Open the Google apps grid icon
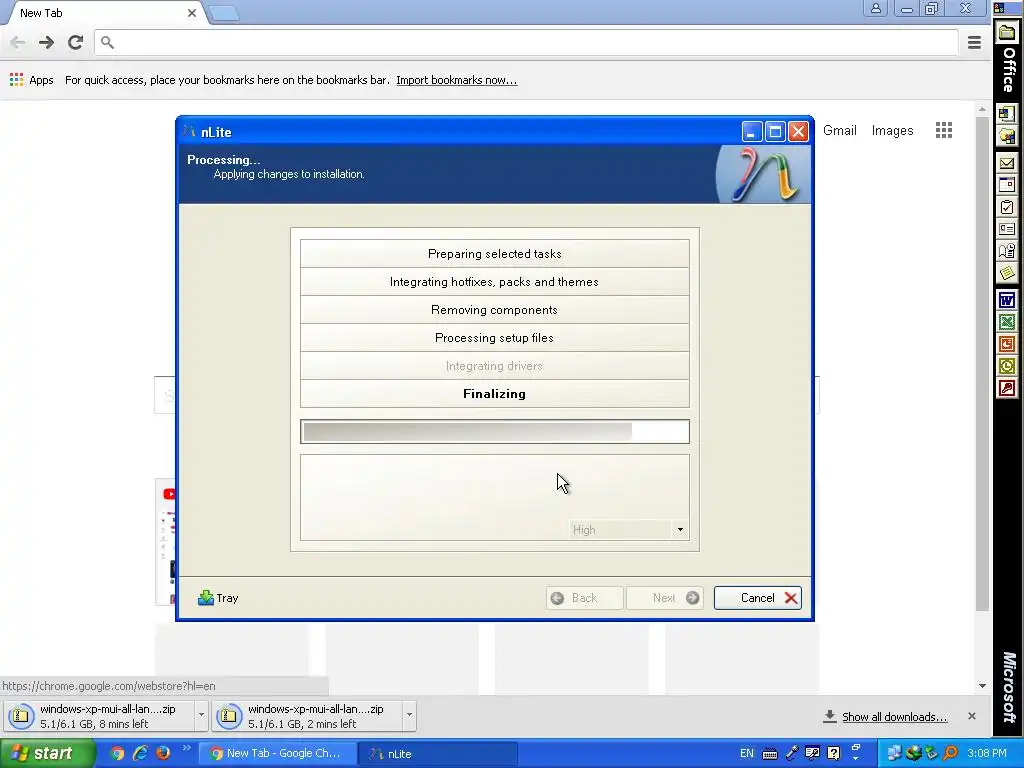Viewport: 1024px width, 768px height. pos(943,130)
